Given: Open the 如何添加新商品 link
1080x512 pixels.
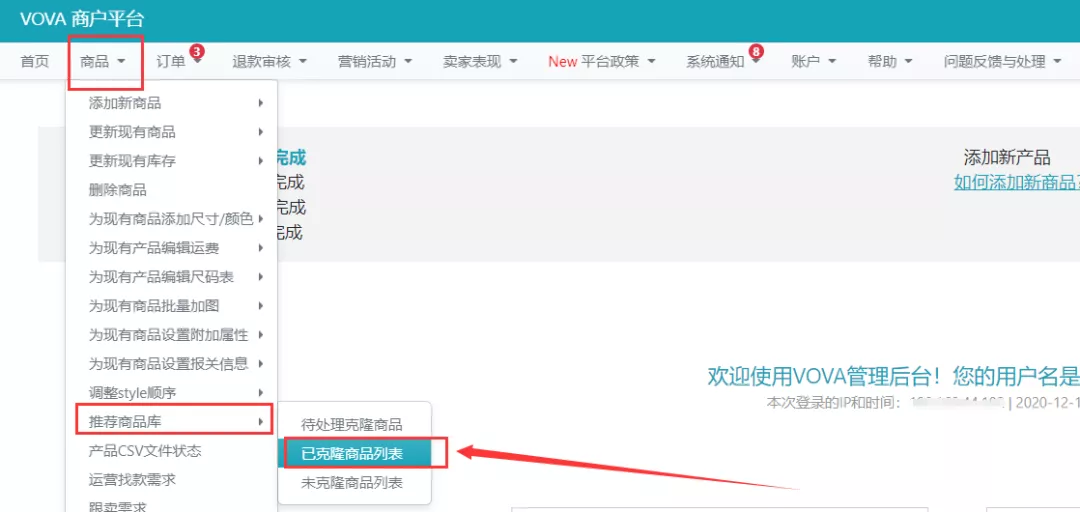Looking at the screenshot, I should pyautogui.click(x=1017, y=183).
